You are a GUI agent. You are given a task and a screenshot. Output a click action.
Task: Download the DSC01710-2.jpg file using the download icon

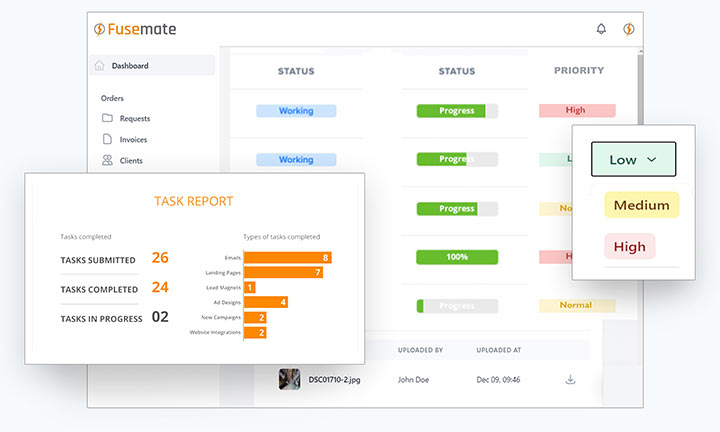pyautogui.click(x=571, y=379)
